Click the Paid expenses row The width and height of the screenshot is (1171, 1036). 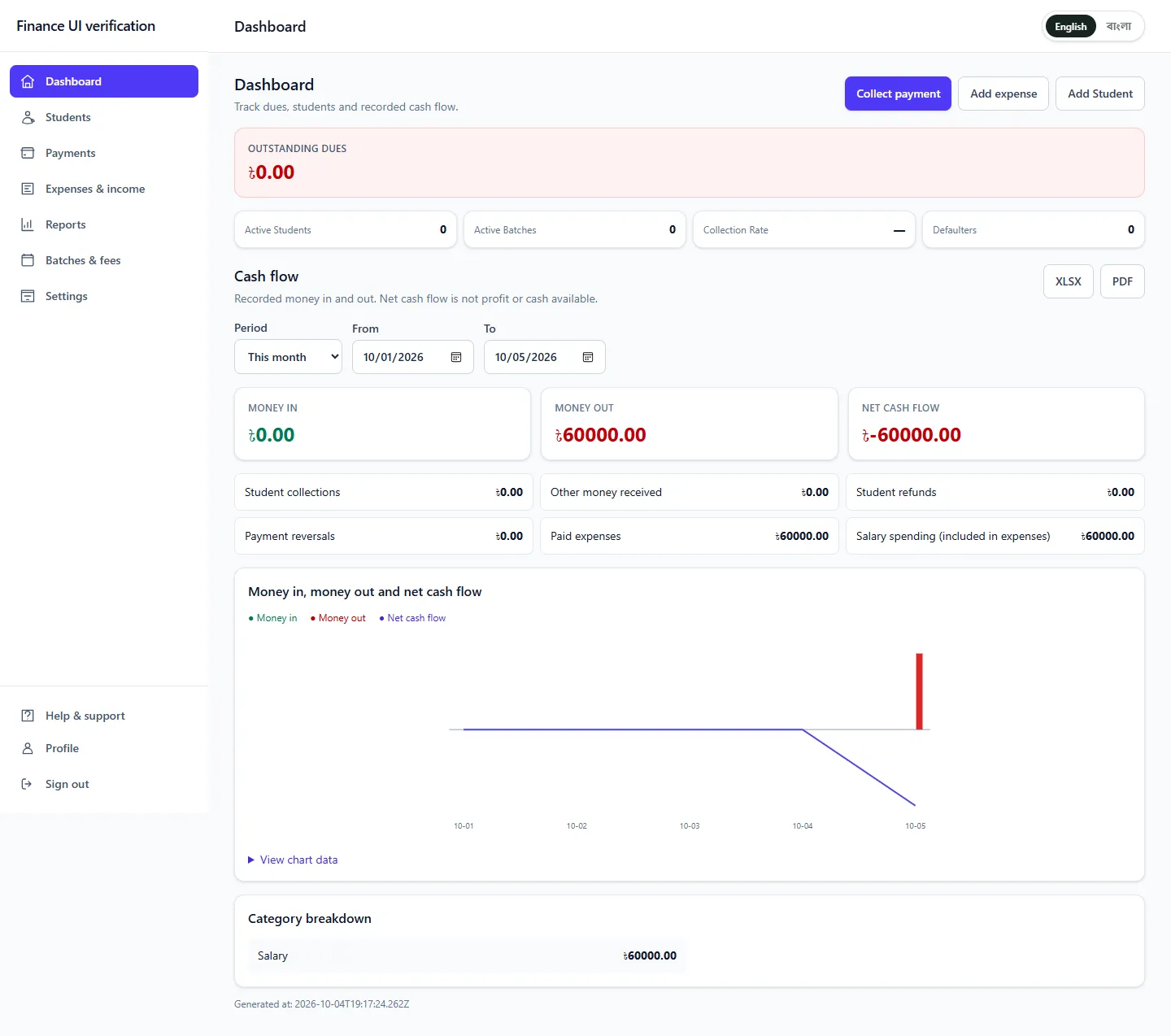690,536
